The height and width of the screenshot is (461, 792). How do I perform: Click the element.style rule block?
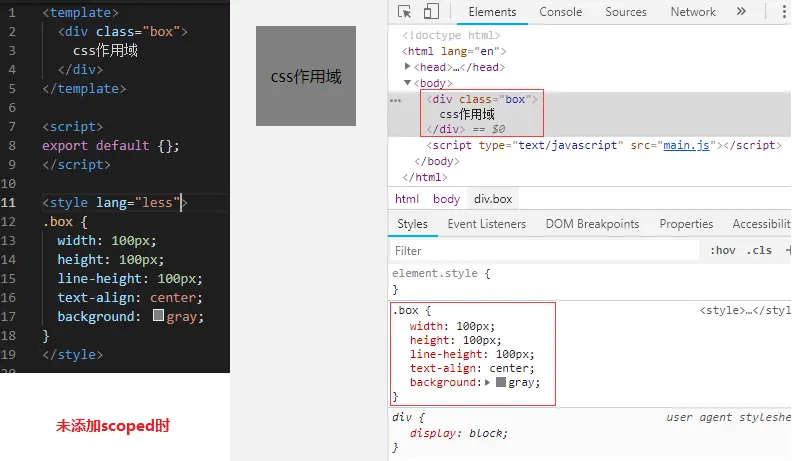tap(441, 281)
